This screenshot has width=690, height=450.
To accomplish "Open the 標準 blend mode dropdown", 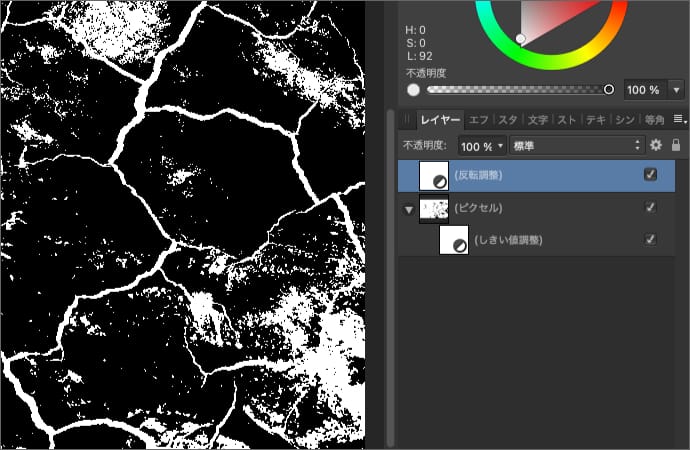I will tap(576, 146).
